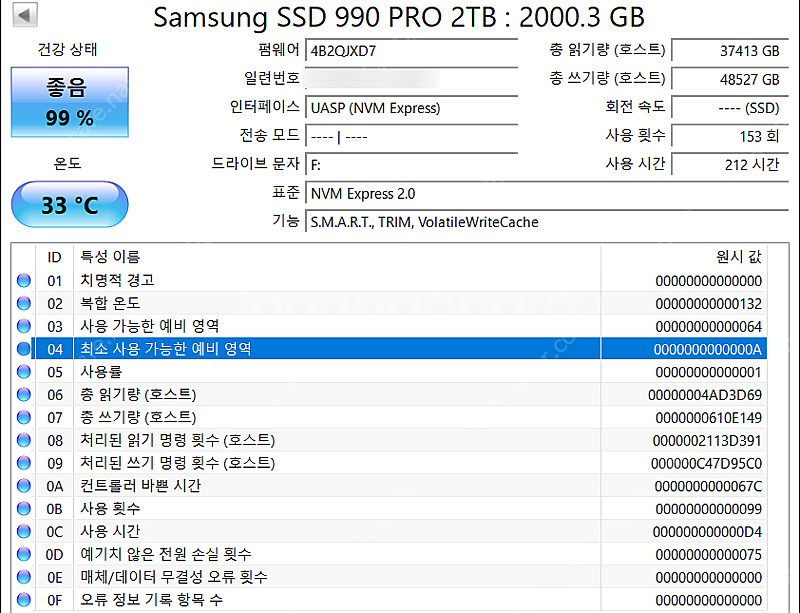Screen dimensions: 800x613
Task: Click the standard field NVM Express 2.0
Action: 547,193
